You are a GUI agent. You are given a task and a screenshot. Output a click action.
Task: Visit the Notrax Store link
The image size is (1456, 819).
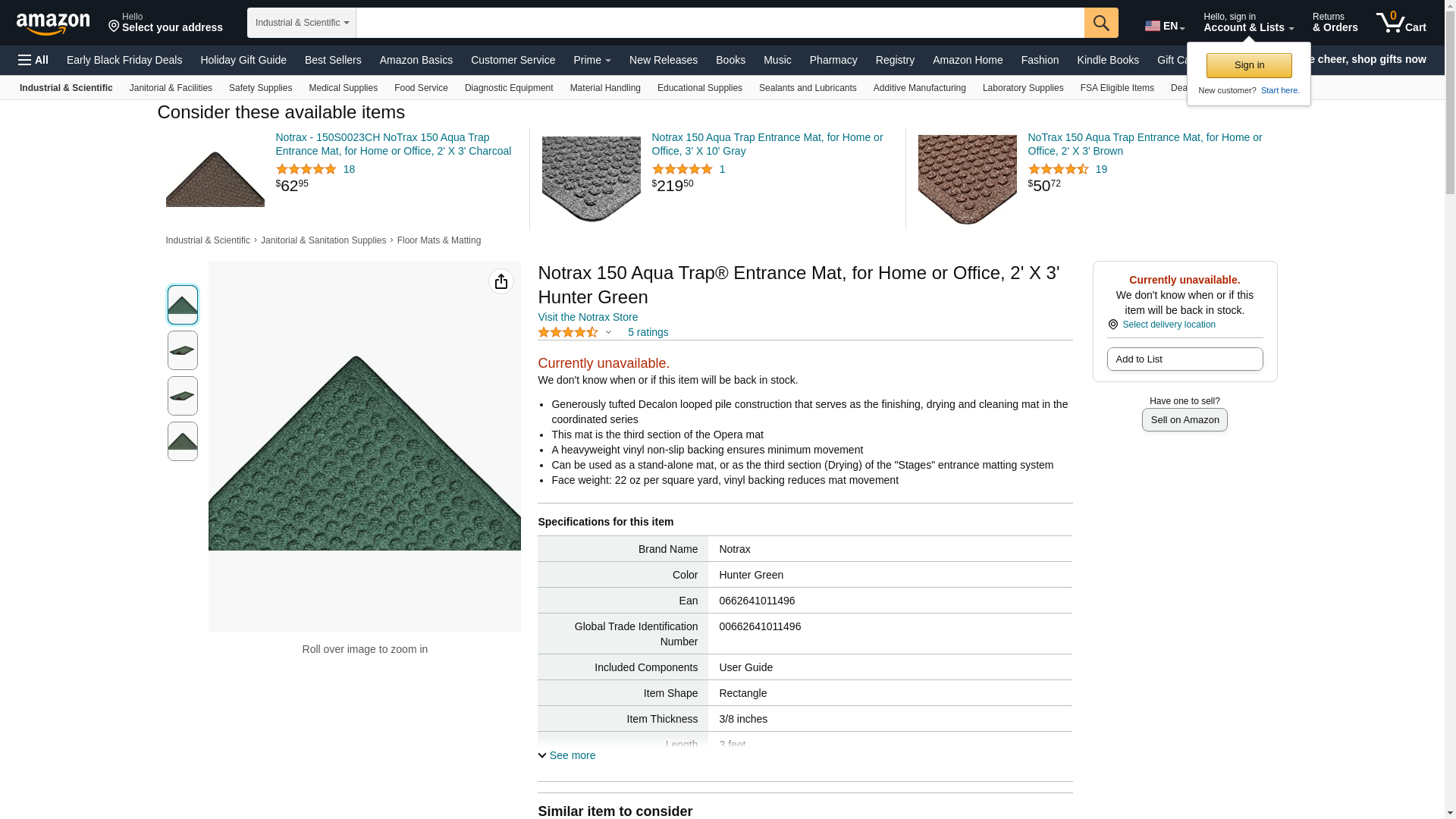click(588, 317)
